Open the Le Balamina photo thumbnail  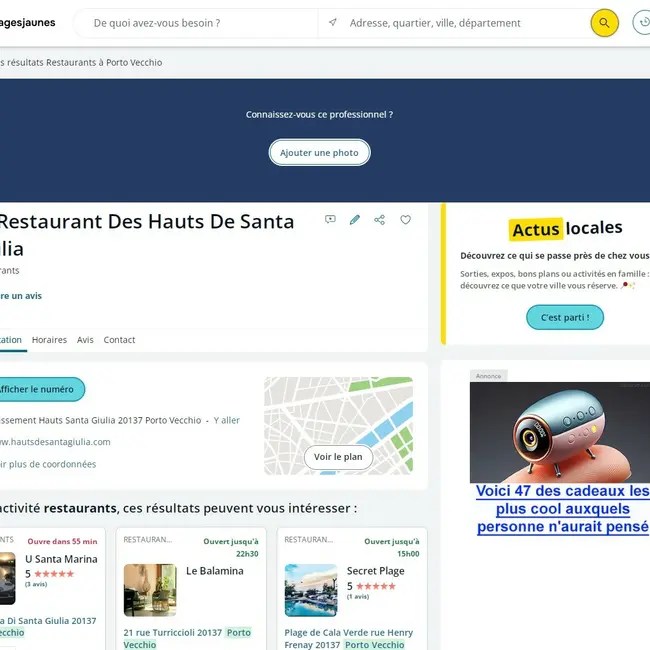(x=150, y=590)
